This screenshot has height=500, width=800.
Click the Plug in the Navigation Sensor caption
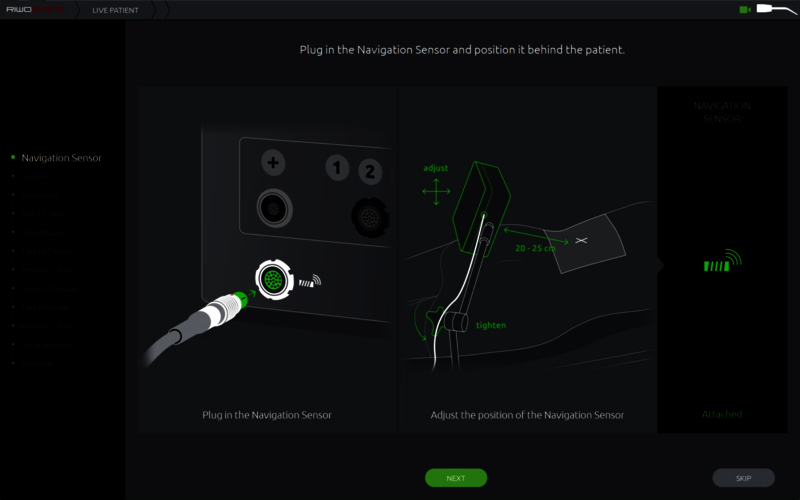click(x=267, y=415)
